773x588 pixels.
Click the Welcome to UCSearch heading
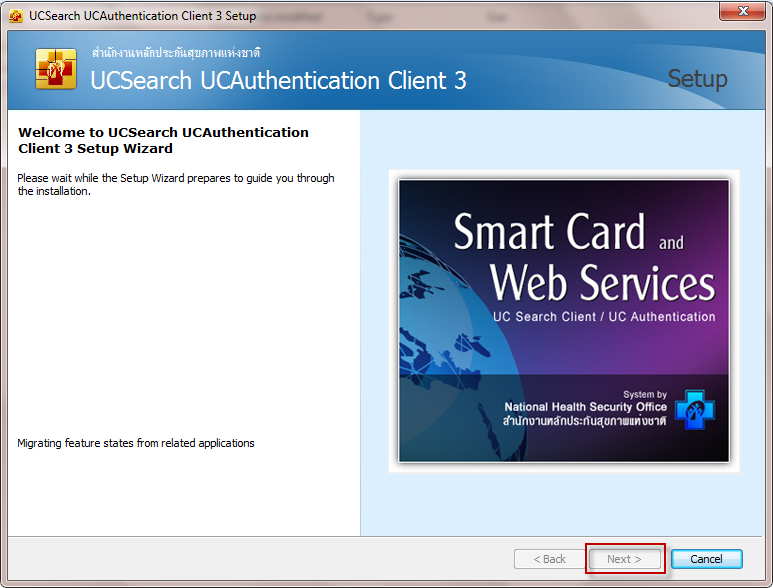coord(163,140)
